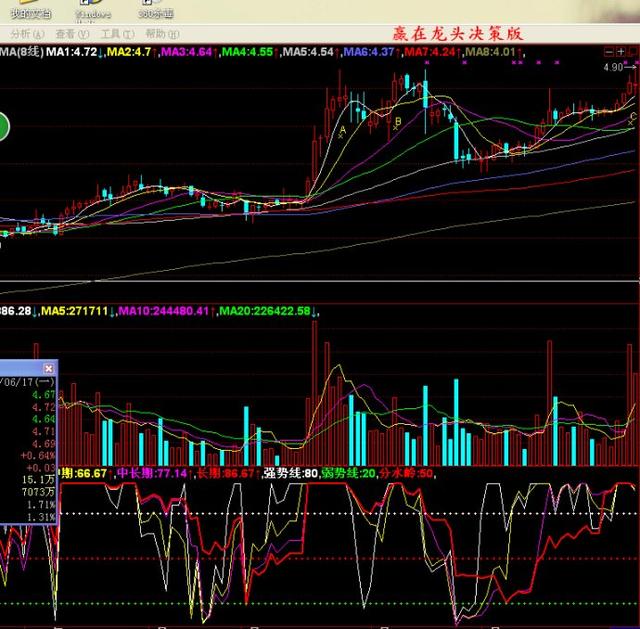Click the square icon right of plus
The height and width of the screenshot is (629, 640).
[633, 52]
